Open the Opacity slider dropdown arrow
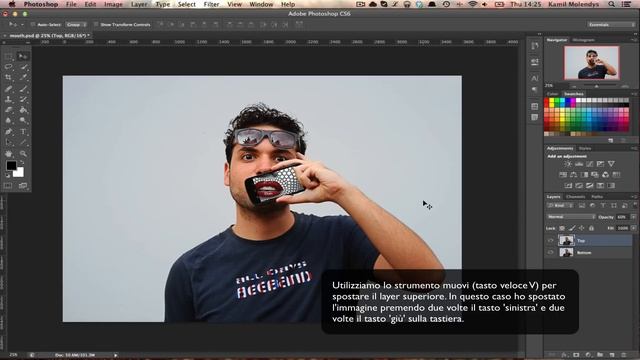640x360 pixels. pos(633,217)
